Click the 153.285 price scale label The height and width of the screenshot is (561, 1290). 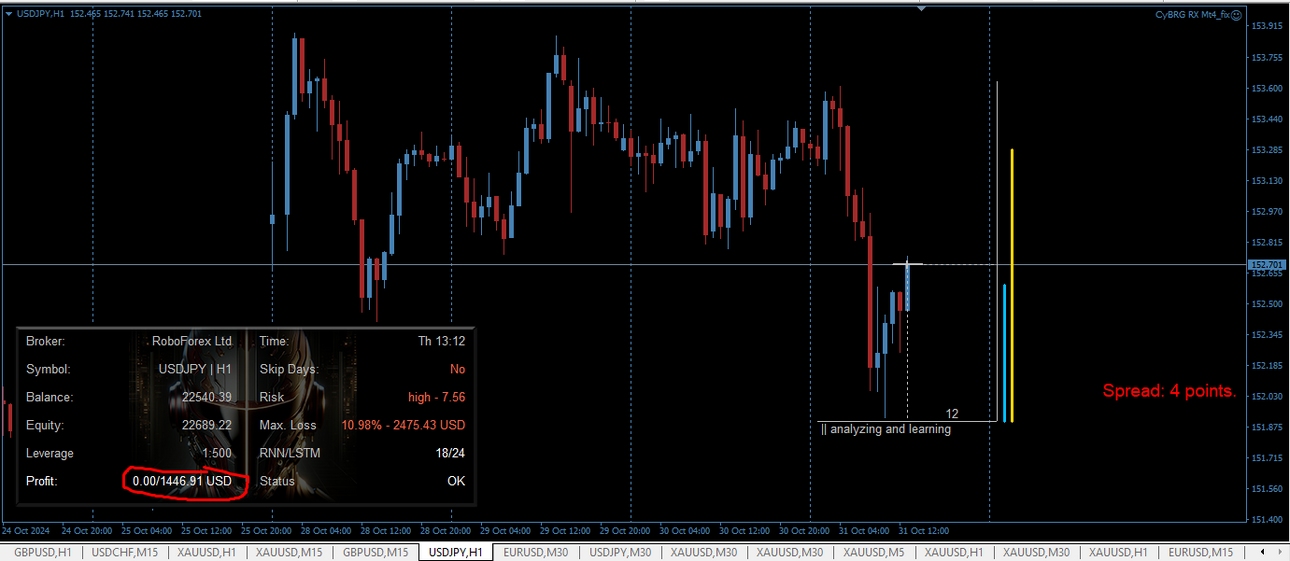[x=1267, y=150]
